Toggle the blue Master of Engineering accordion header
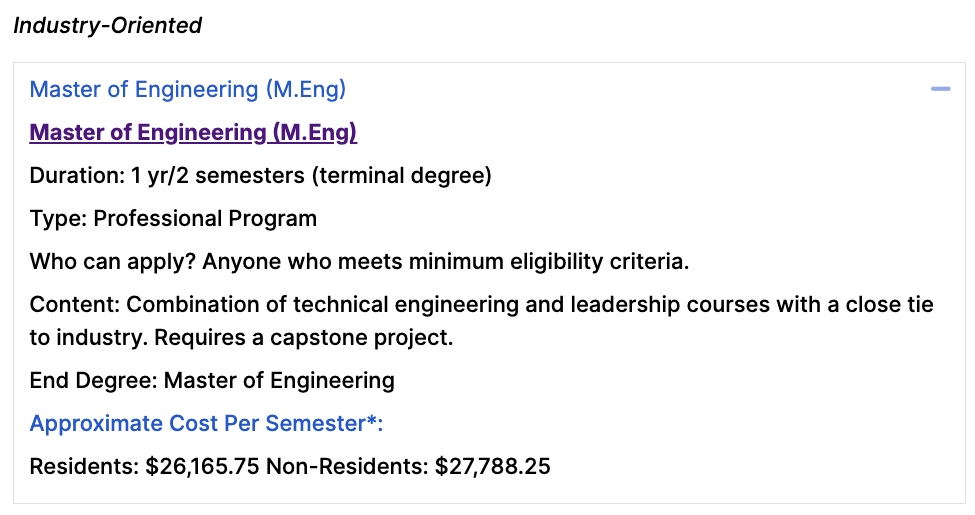975x515 pixels. coord(188,90)
